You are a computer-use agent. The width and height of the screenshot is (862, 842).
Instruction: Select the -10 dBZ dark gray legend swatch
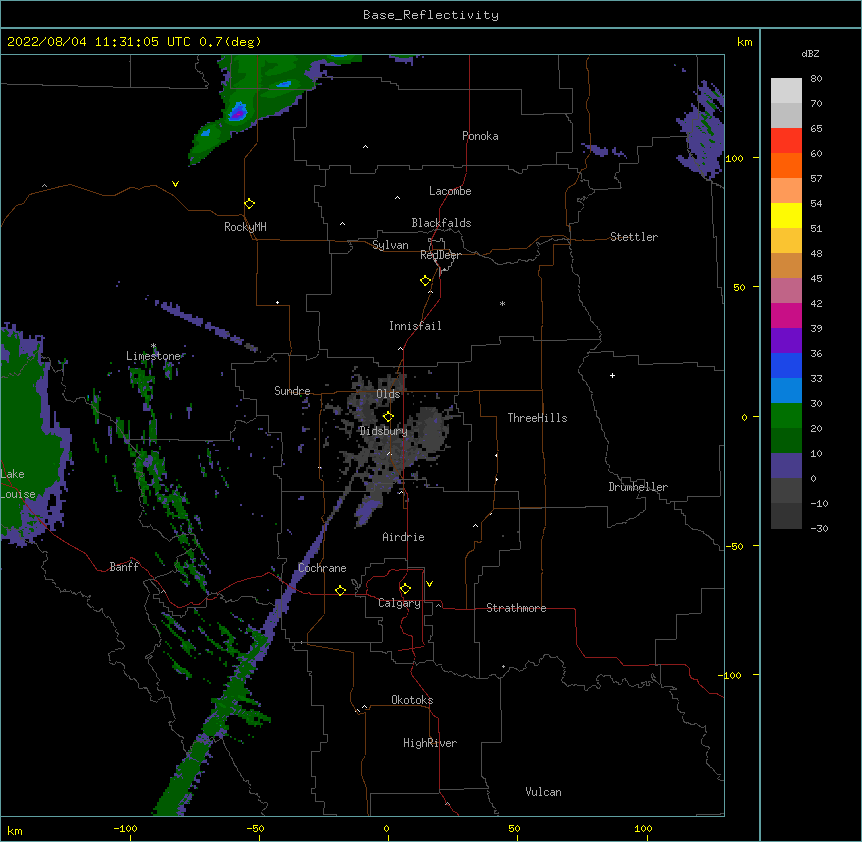point(786,516)
